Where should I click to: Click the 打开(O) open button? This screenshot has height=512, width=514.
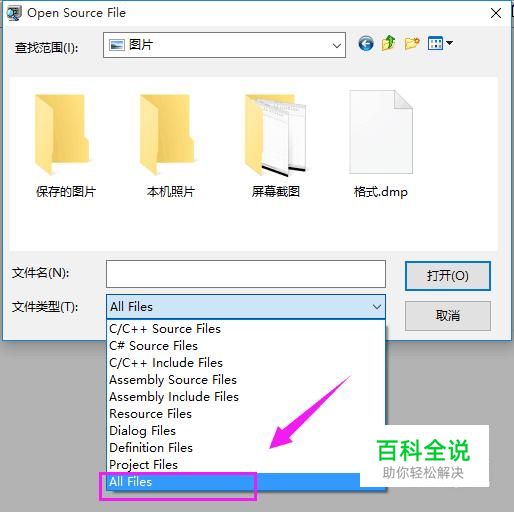[448, 276]
